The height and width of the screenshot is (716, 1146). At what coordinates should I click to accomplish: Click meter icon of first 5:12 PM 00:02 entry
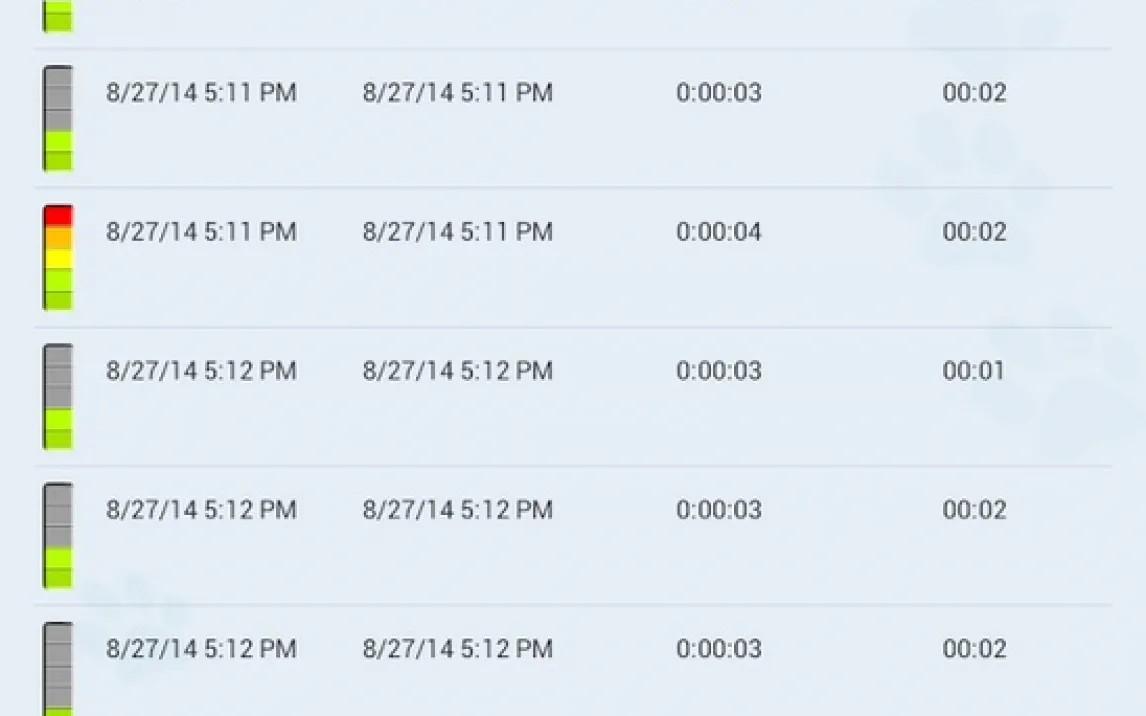tap(58, 535)
